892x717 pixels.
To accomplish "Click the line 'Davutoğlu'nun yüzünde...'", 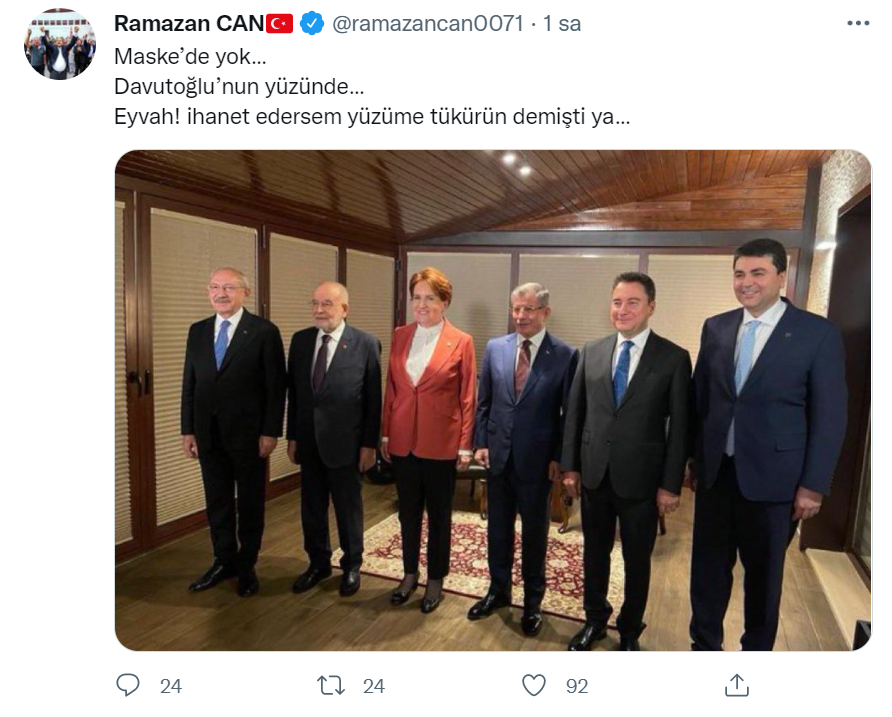I will pyautogui.click(x=239, y=86).
